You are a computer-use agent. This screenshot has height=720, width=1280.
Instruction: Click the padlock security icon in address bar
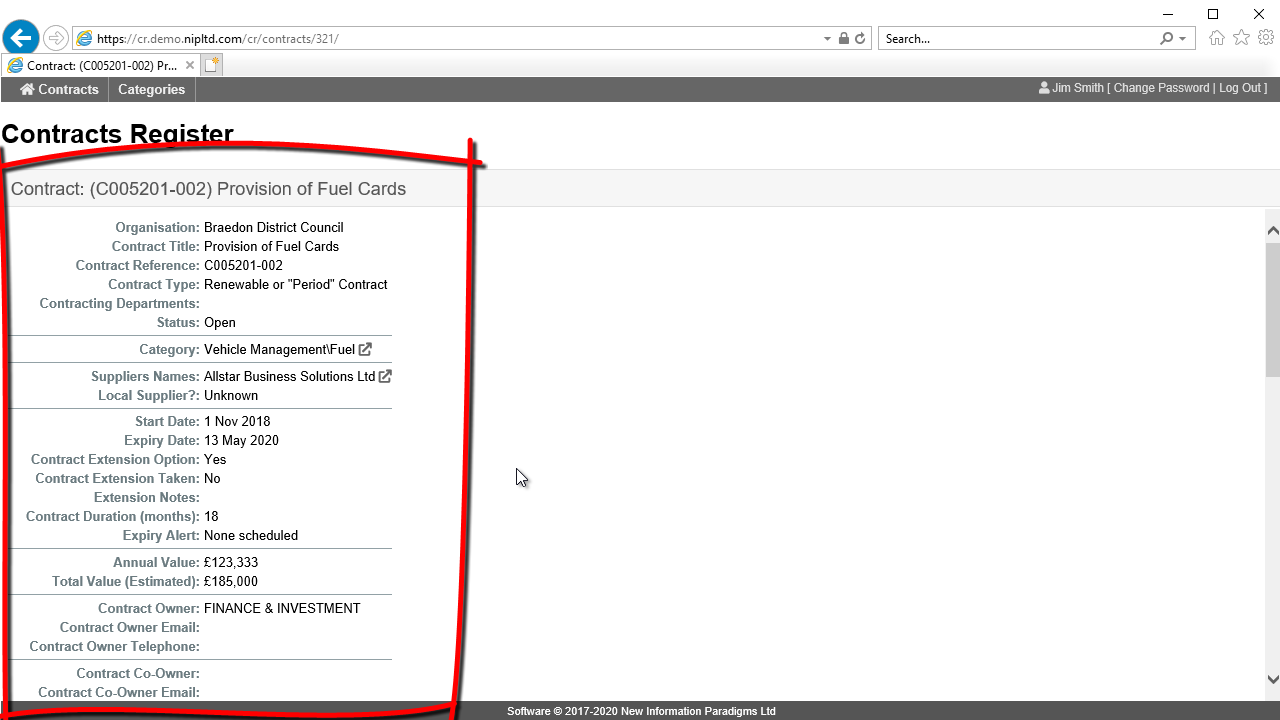point(844,39)
